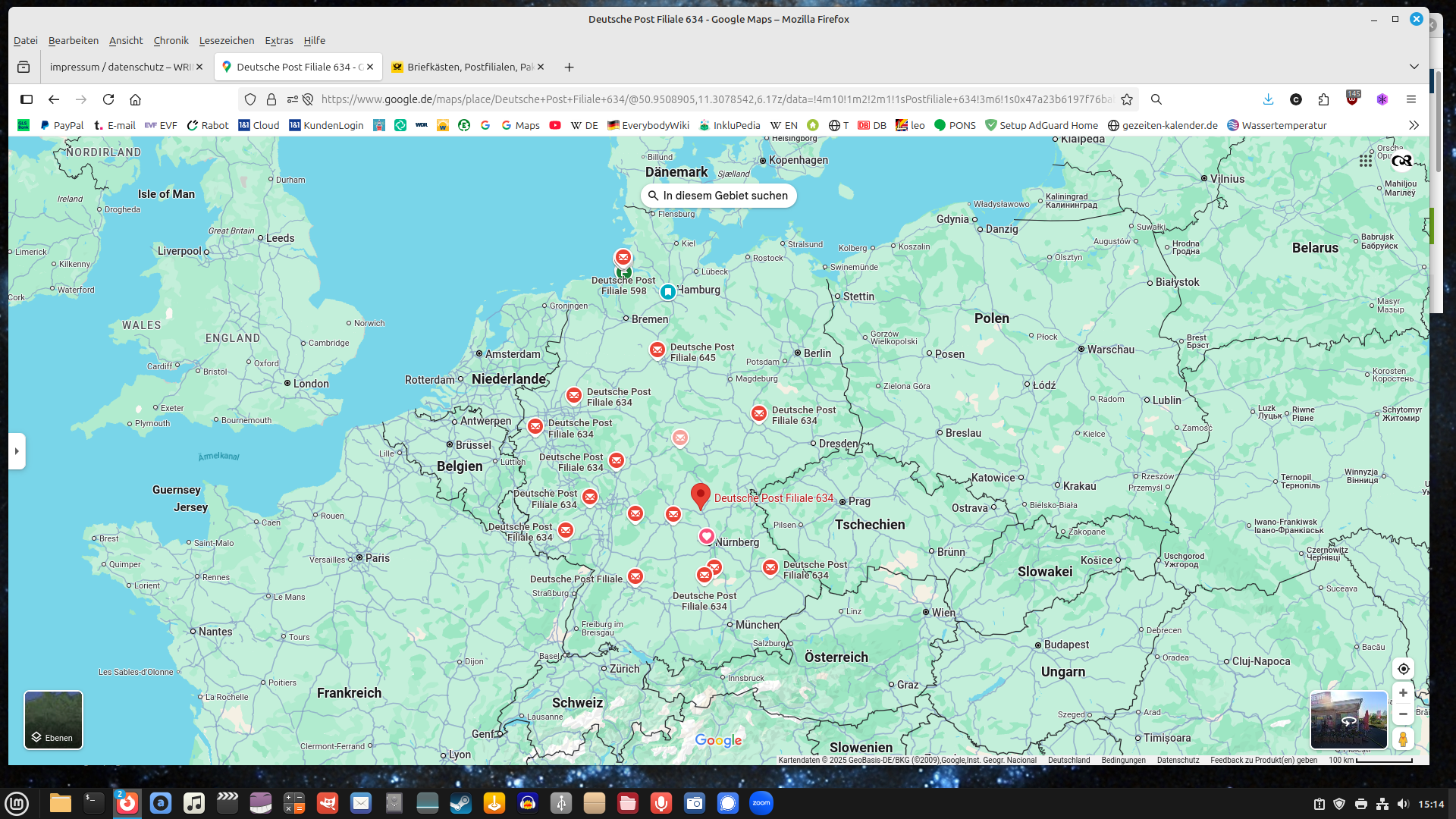Click 'Feedback zu Produkt(en) geben' link
The width and height of the screenshot is (1456, 819).
1263,760
